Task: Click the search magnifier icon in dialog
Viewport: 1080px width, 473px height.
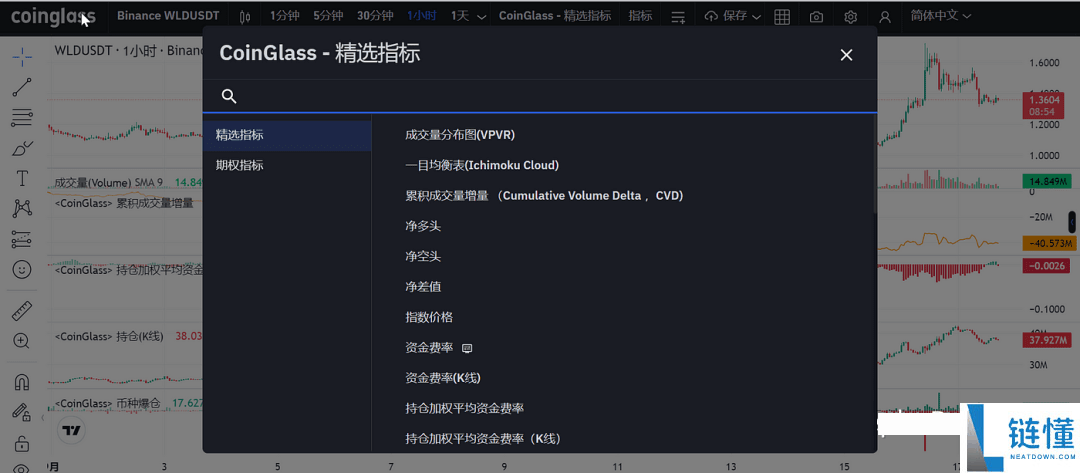Action: 229,96
